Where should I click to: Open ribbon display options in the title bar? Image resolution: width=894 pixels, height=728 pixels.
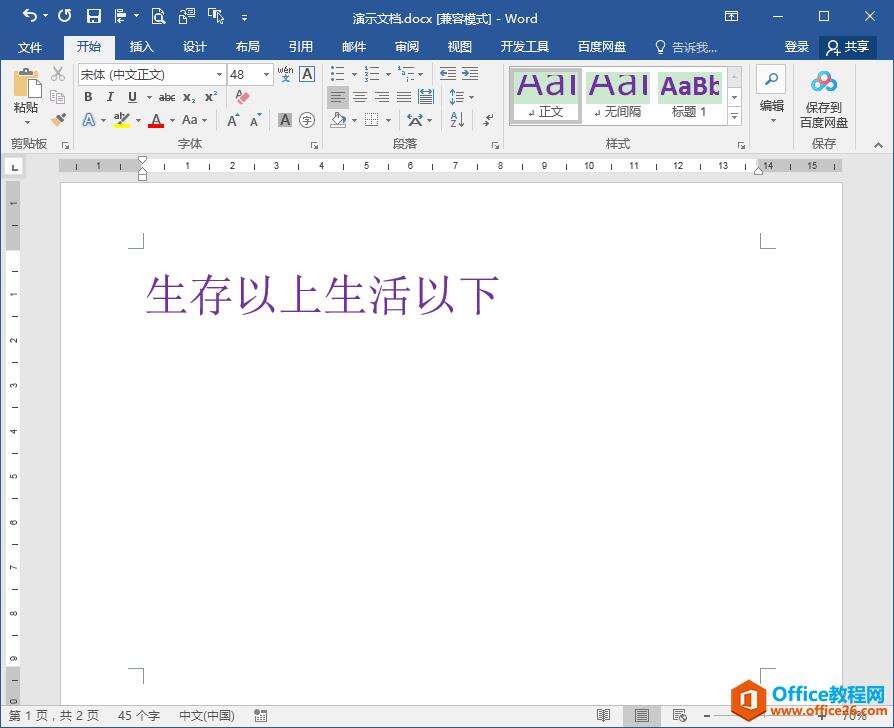(732, 17)
